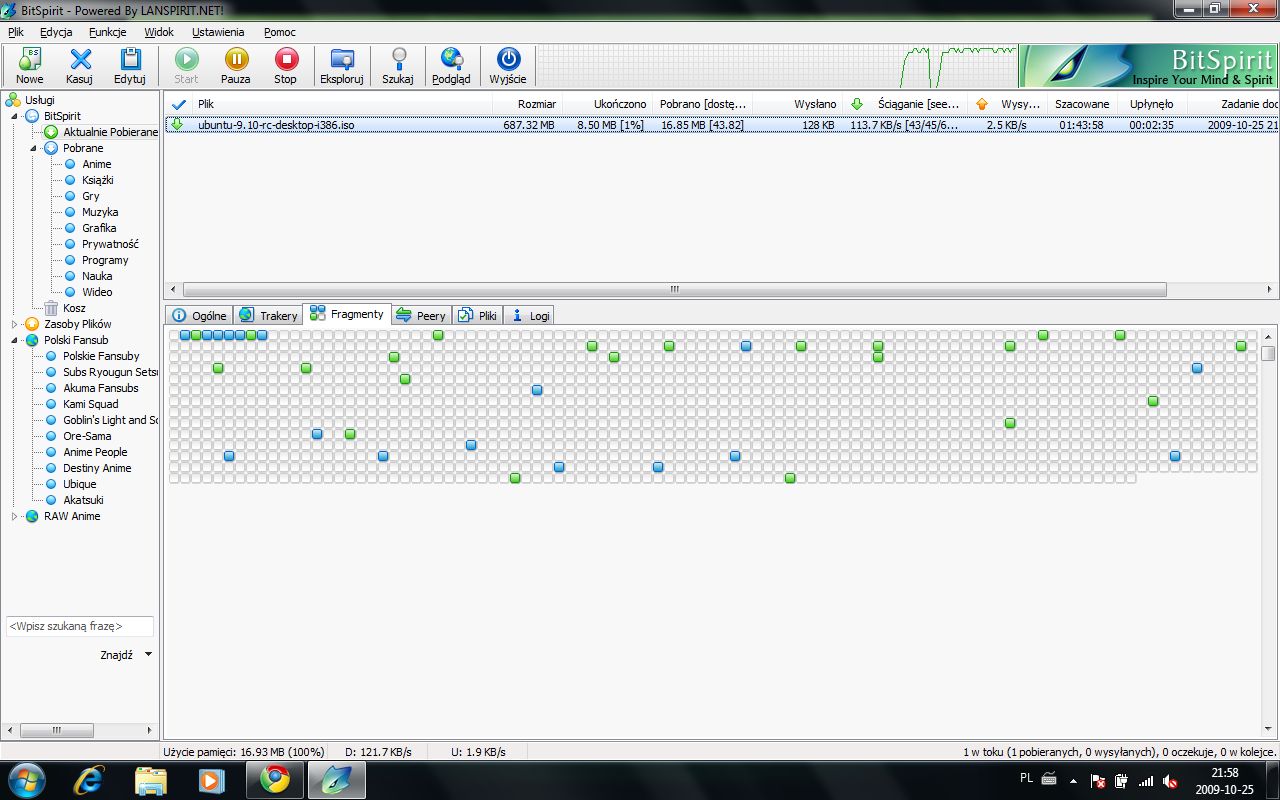Open Internet Explorer from the taskbar
This screenshot has height=800, width=1280.
pos(89,779)
